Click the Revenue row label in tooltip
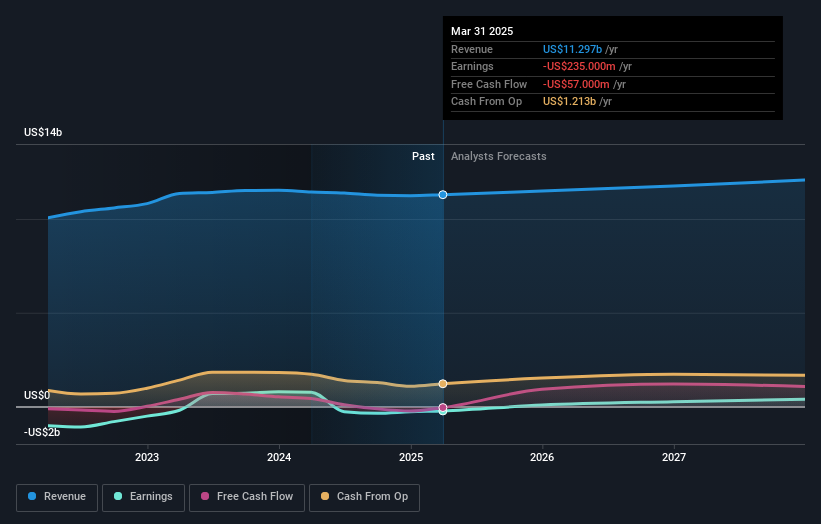Image resolution: width=821 pixels, height=524 pixels. tap(472, 49)
